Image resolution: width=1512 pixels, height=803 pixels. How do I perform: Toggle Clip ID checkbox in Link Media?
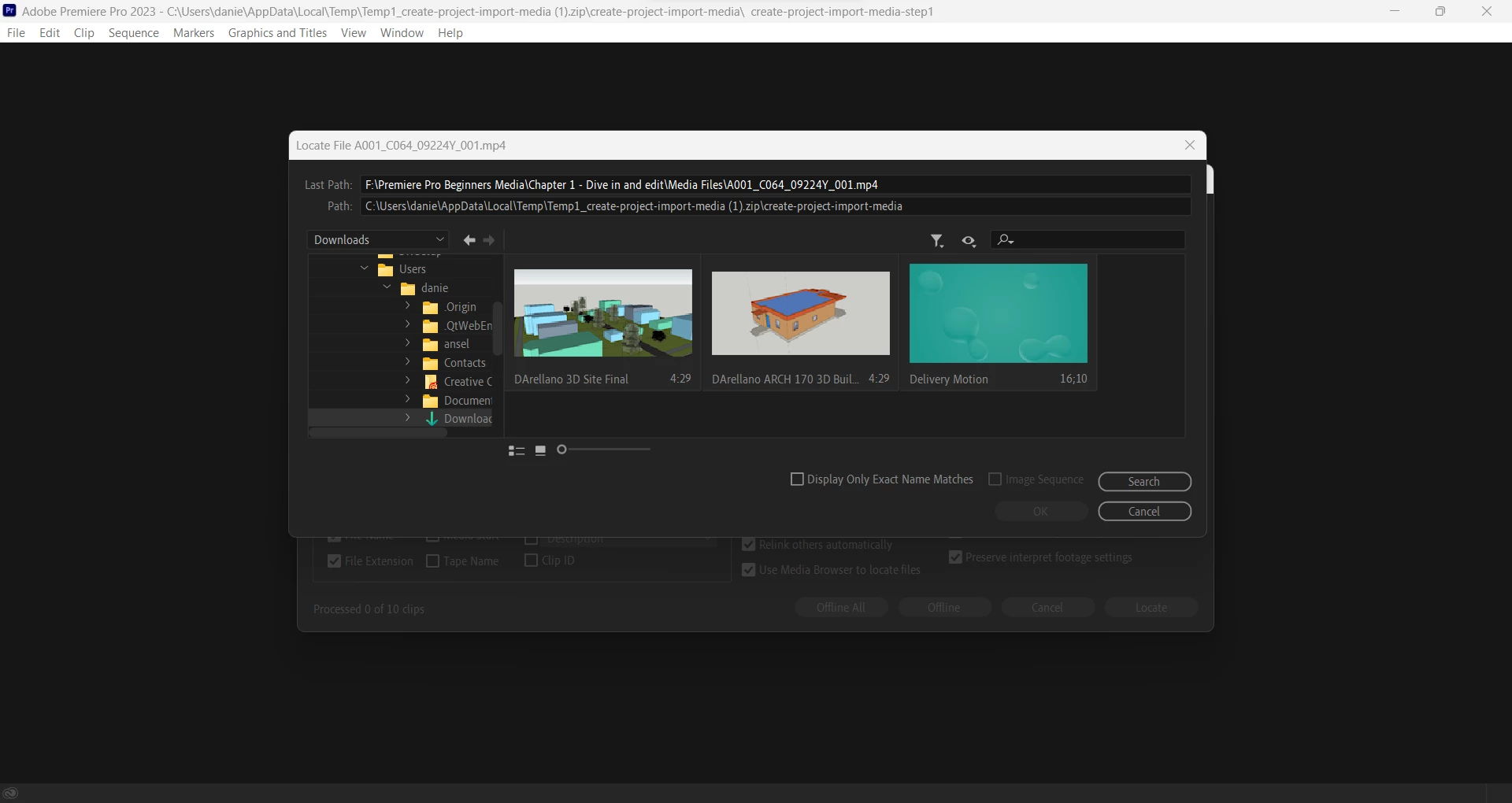(532, 561)
